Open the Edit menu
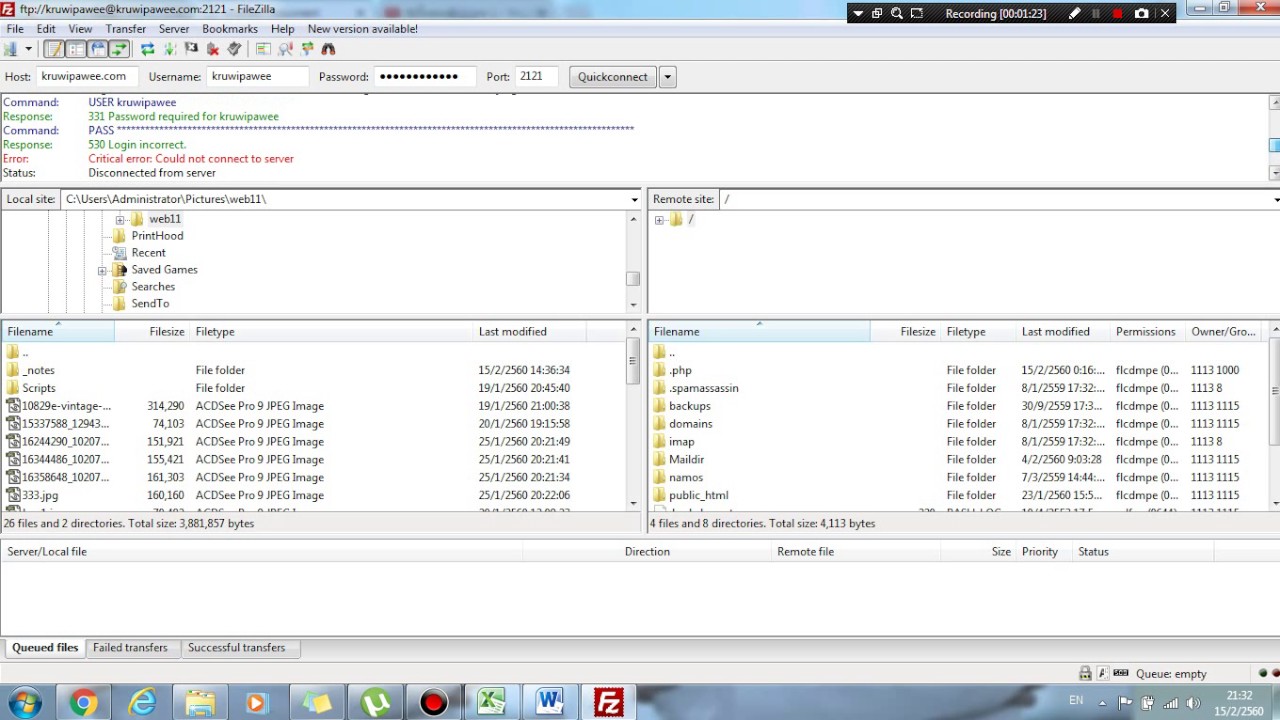The height and width of the screenshot is (720, 1280). pyautogui.click(x=46, y=29)
